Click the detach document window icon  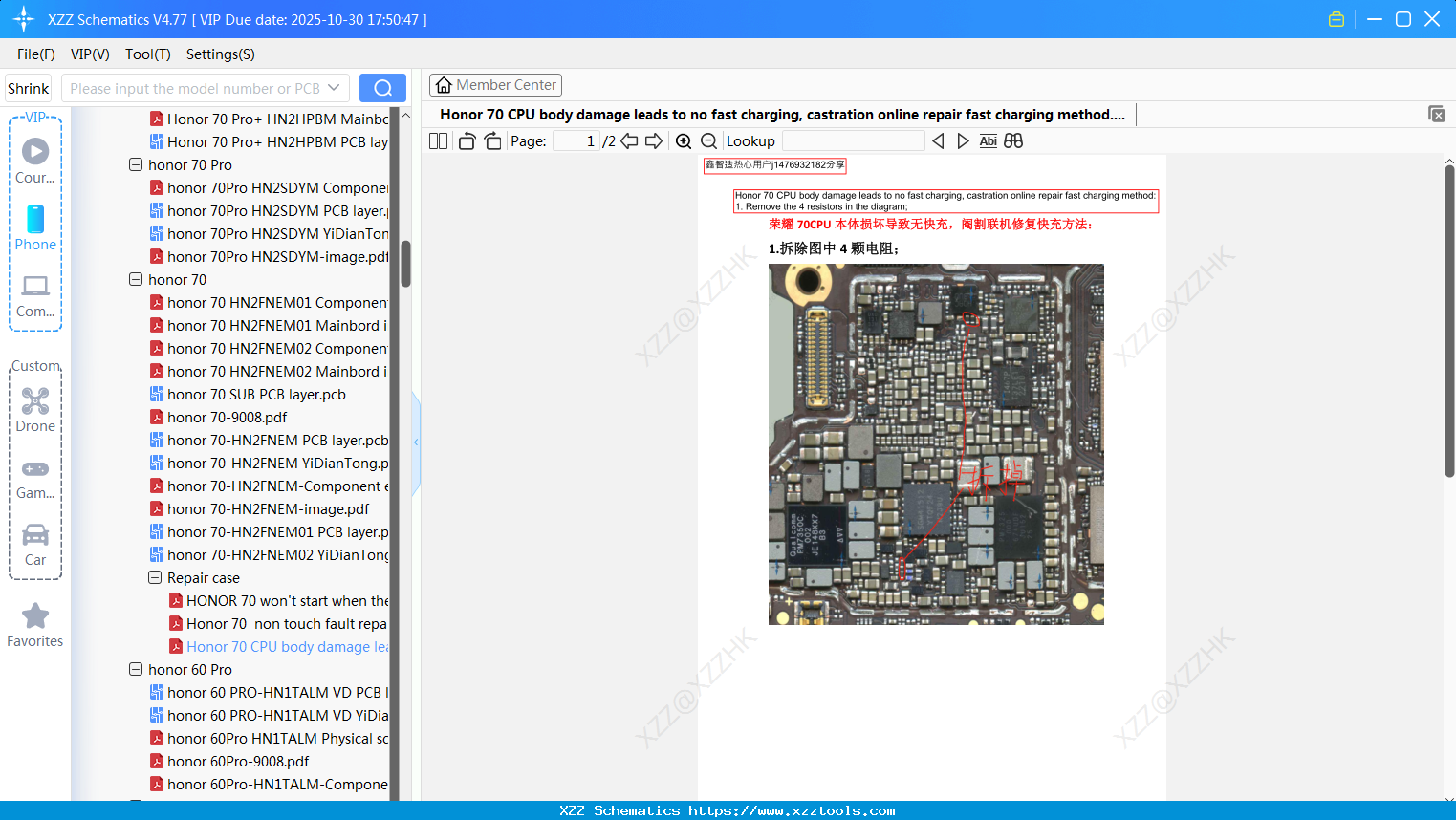(1437, 114)
